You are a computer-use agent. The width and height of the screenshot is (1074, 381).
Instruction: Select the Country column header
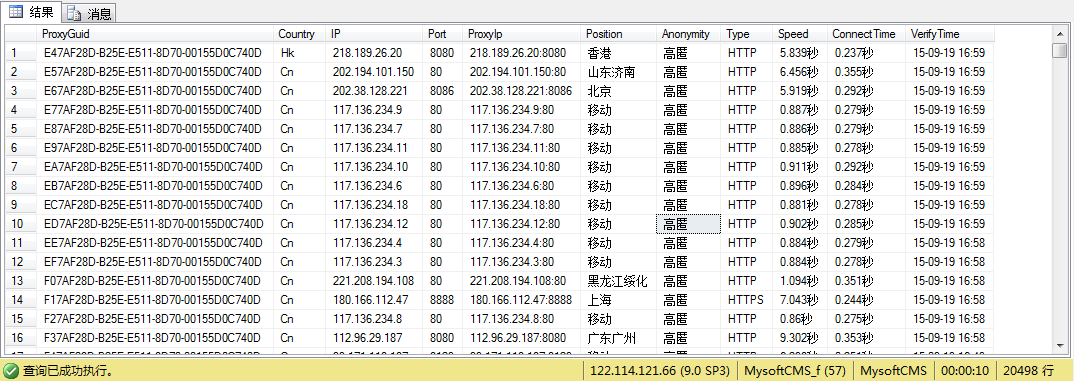point(300,34)
